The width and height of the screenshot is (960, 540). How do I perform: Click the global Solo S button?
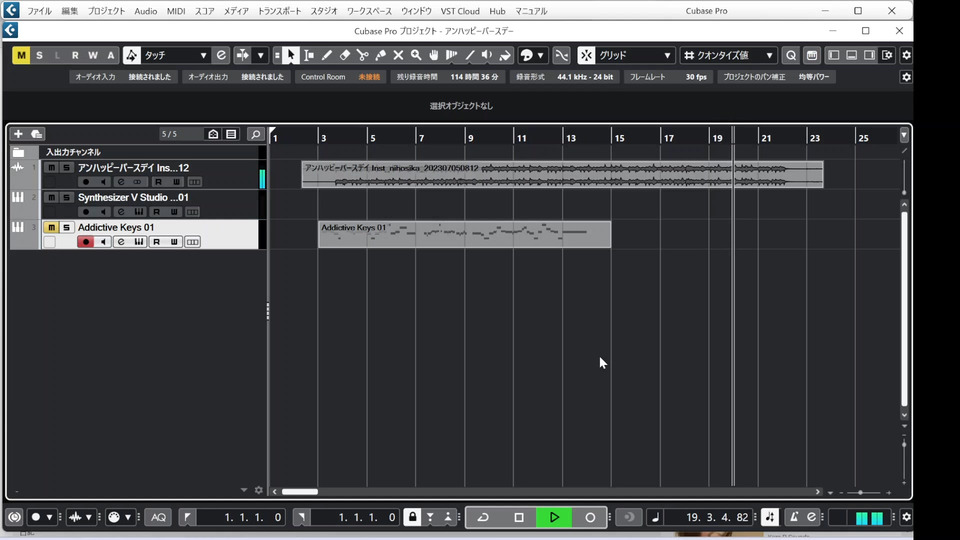click(39, 55)
